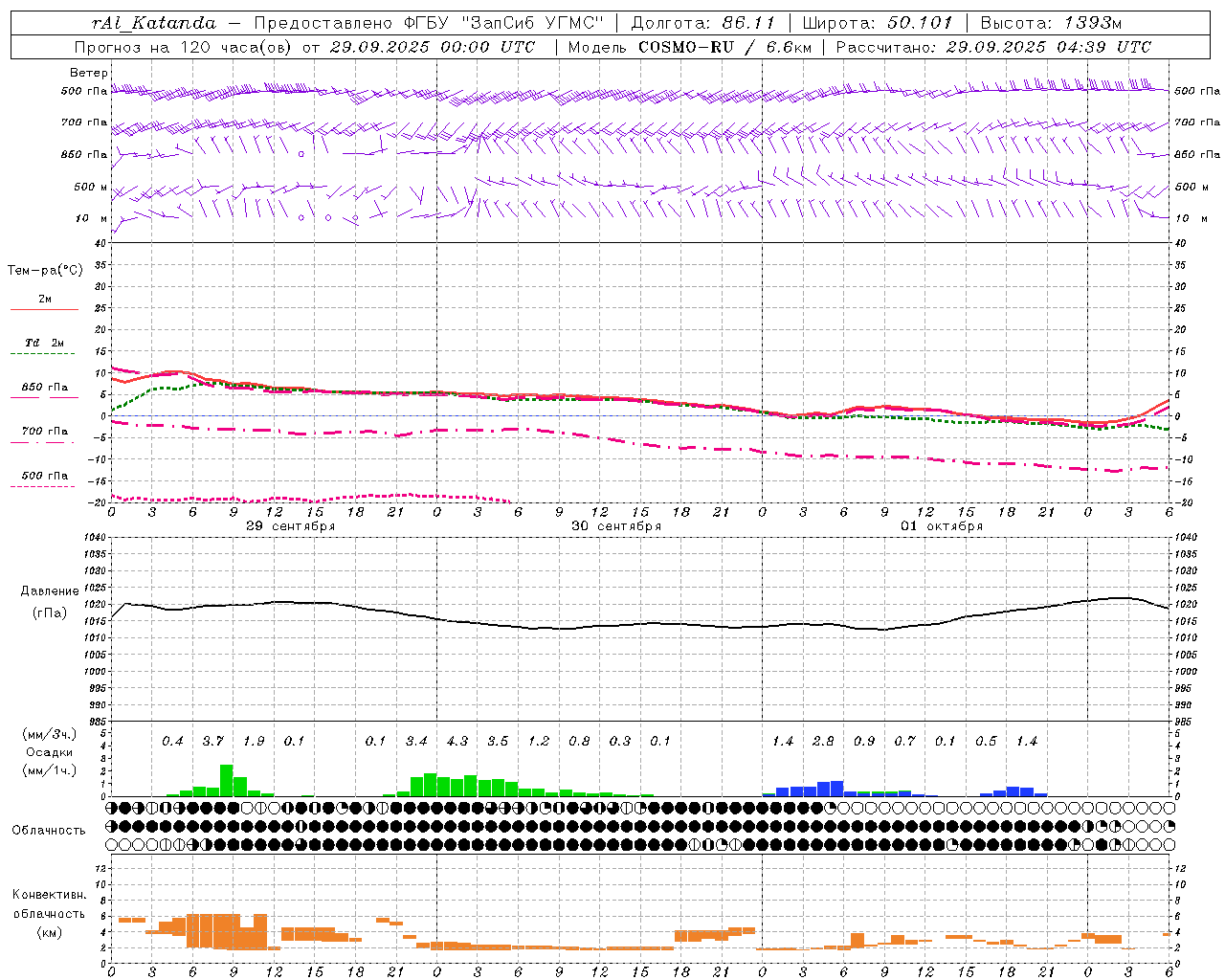The height and width of the screenshot is (980, 1225).
Task: Click the 3-hour precipitation value 1.9
Action: coord(254,741)
